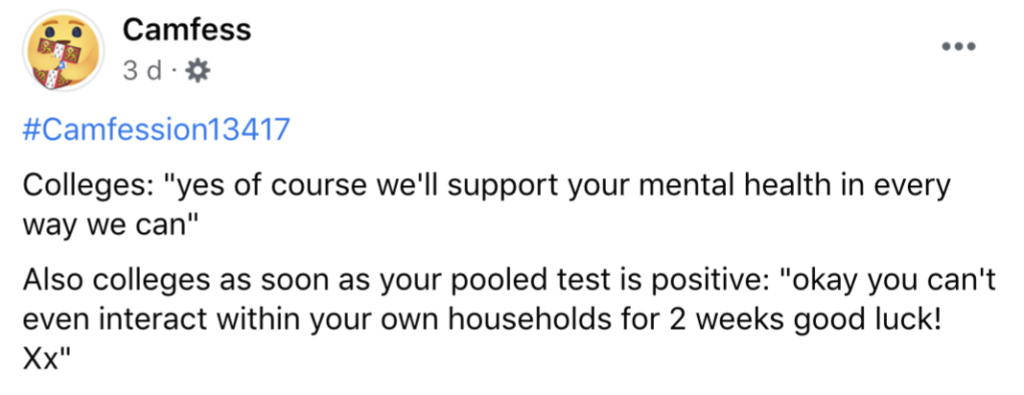Click the closing "Xx" line of the post
The width and height of the screenshot is (1024, 395).
click(x=46, y=360)
